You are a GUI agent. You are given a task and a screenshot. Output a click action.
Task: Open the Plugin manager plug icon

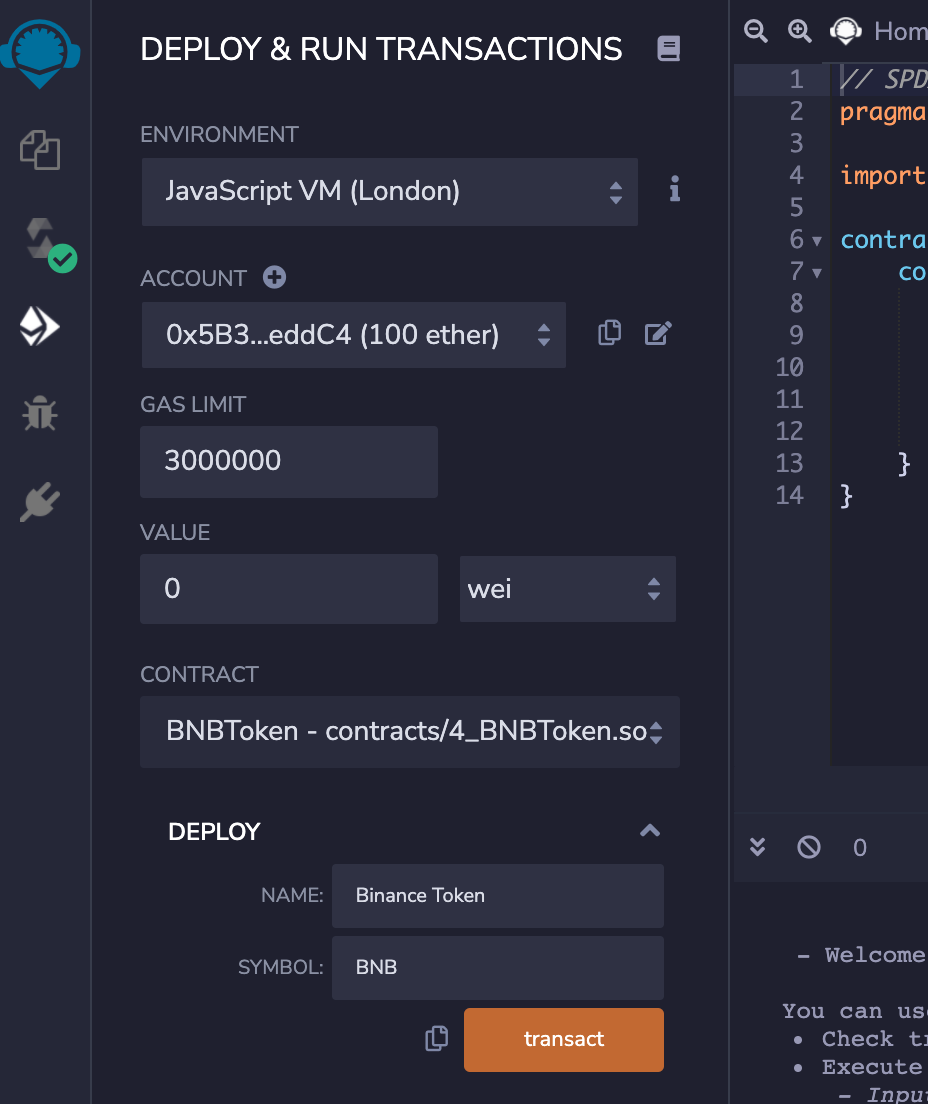(40, 501)
